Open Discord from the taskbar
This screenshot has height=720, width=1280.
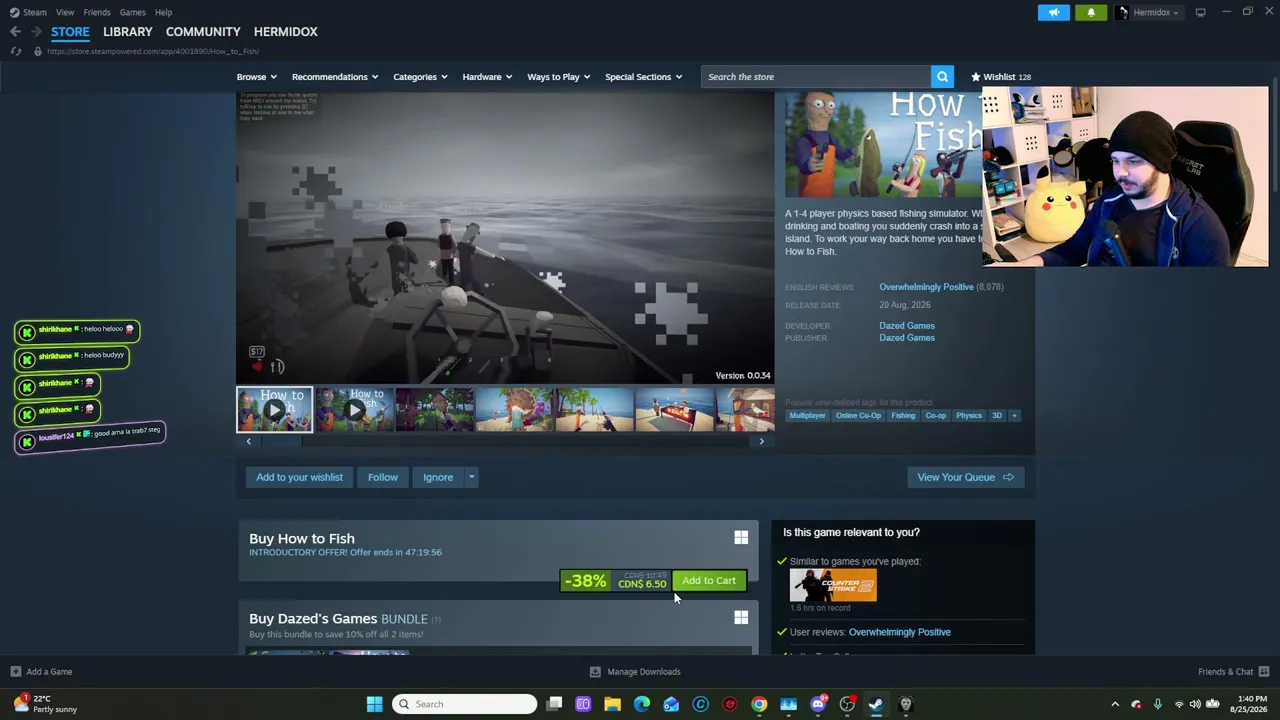(818, 704)
